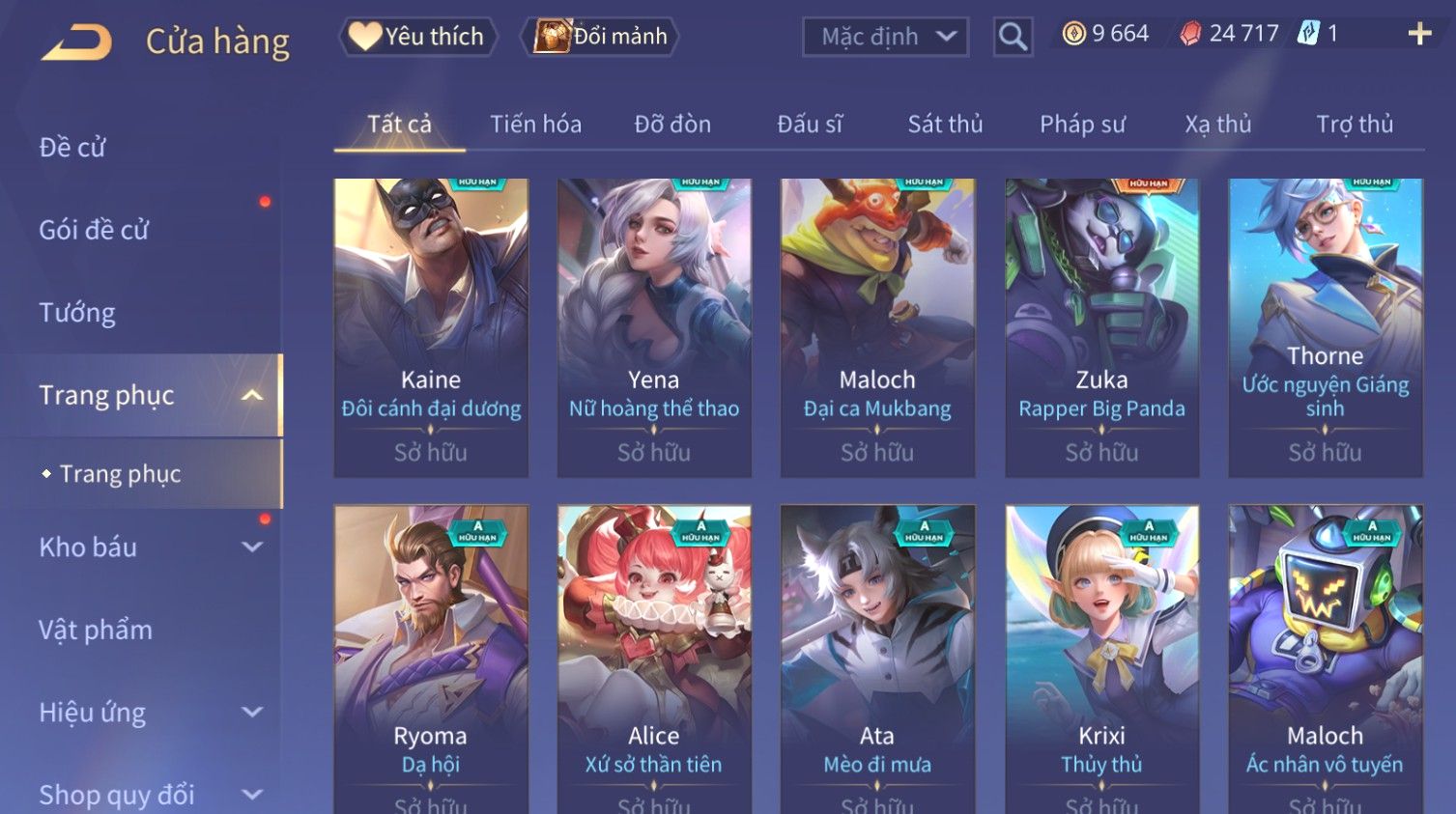Expand the Hiệu ứng sidebar section
The width and height of the screenshot is (1456, 814).
252,713
